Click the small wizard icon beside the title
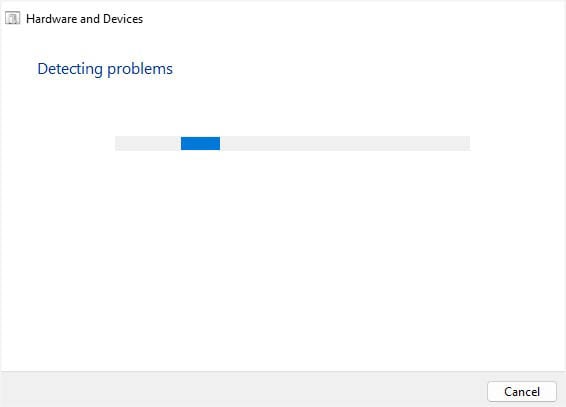The height and width of the screenshot is (407, 566). [x=13, y=18]
